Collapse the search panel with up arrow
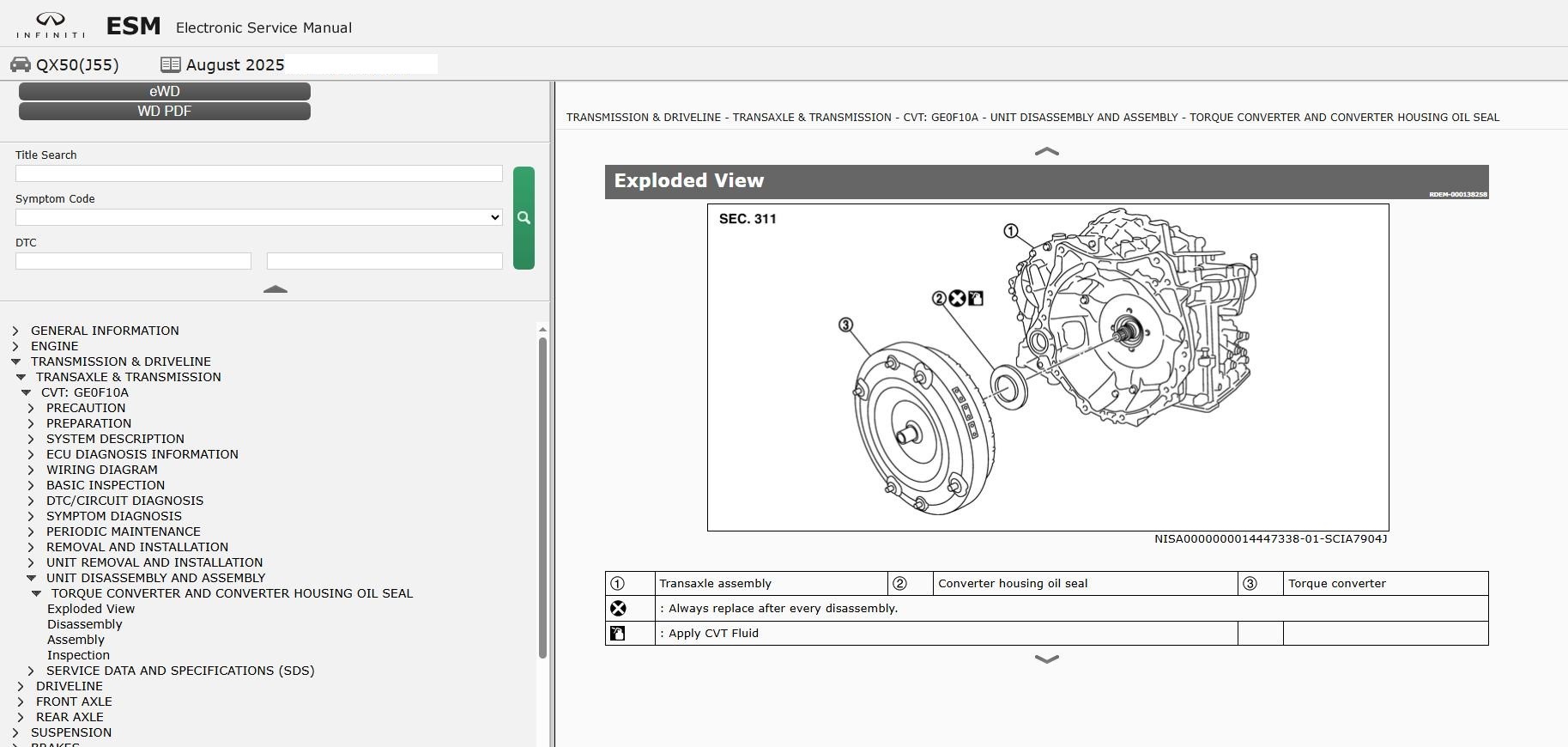Screen dimensions: 1568x747 [275, 290]
